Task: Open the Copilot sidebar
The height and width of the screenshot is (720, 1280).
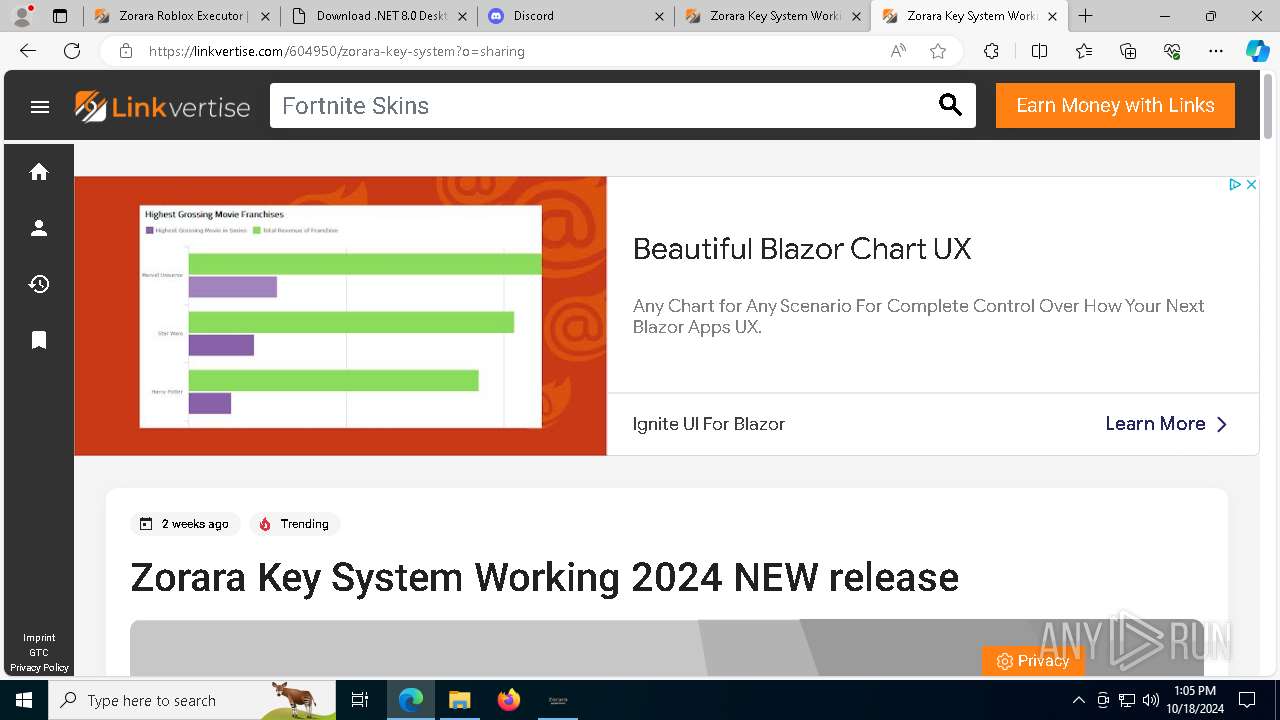Action: (x=1257, y=51)
